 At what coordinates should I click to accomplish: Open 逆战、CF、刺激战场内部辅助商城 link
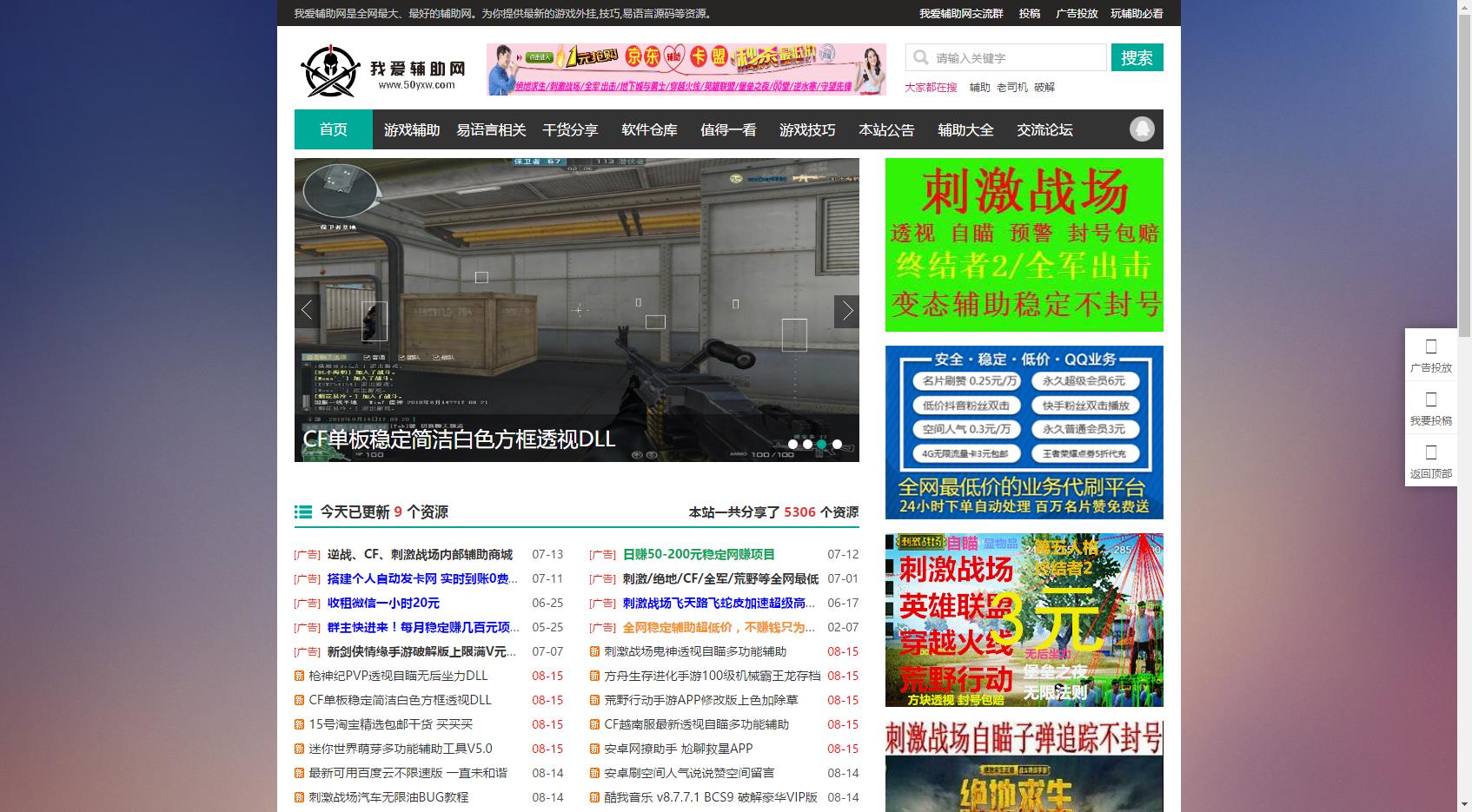pos(420,554)
